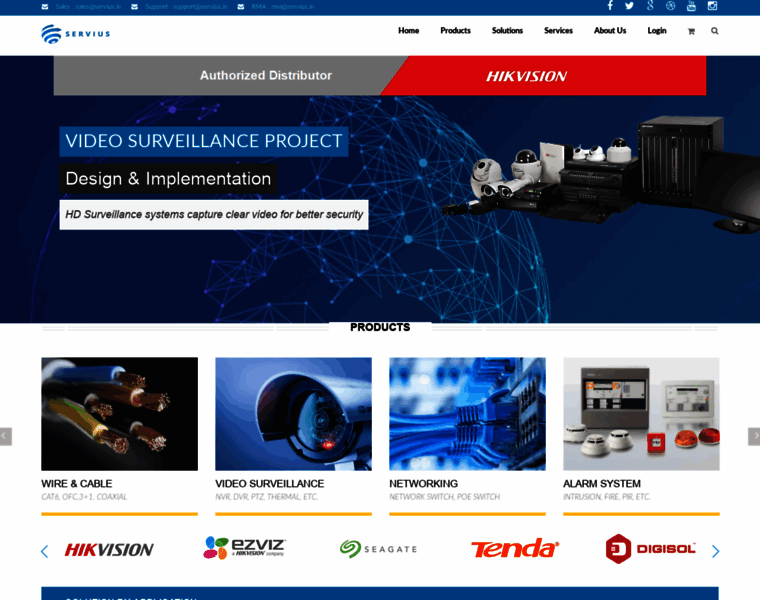
Task: Select the Seagate brand logo
Action: point(379,549)
